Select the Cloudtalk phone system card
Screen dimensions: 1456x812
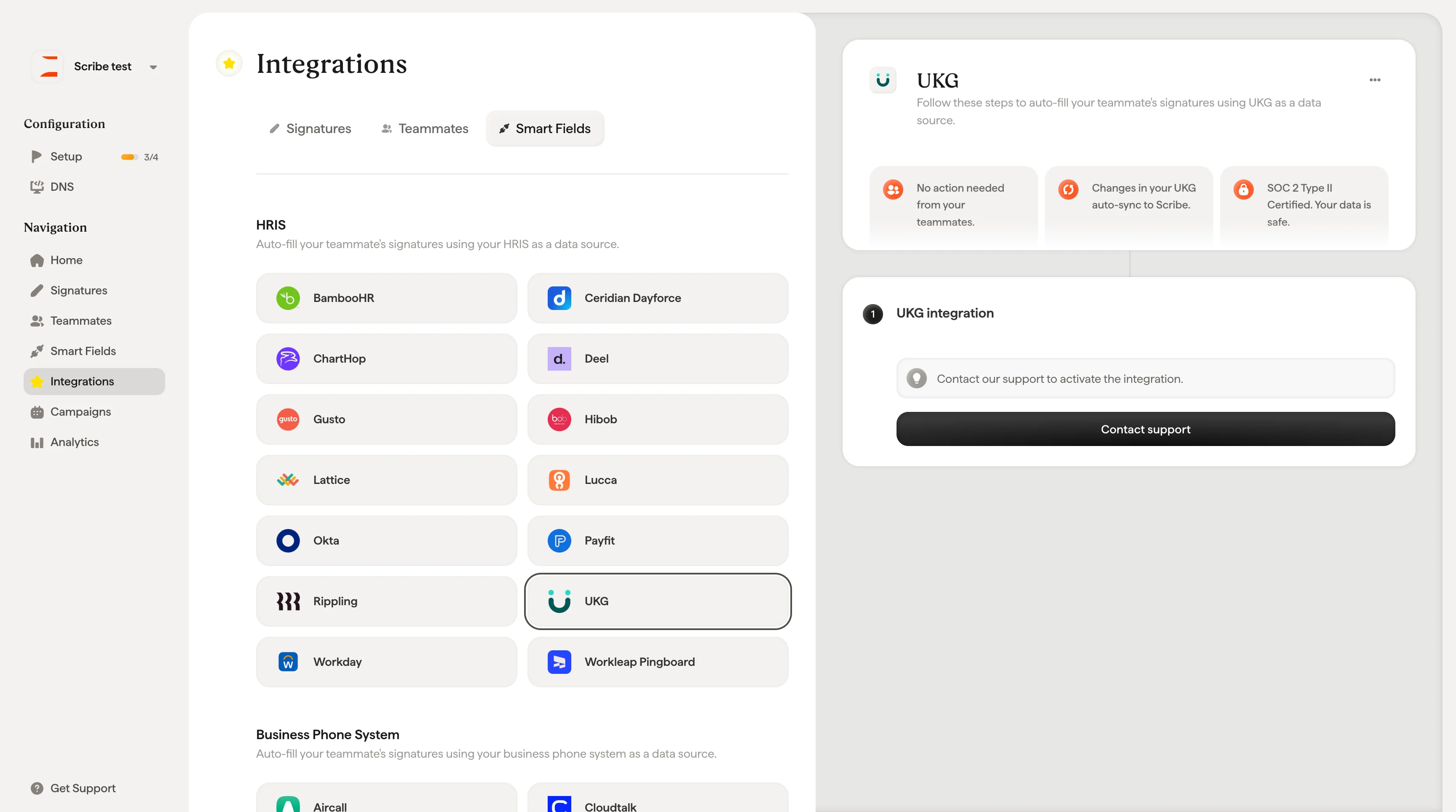(657, 798)
